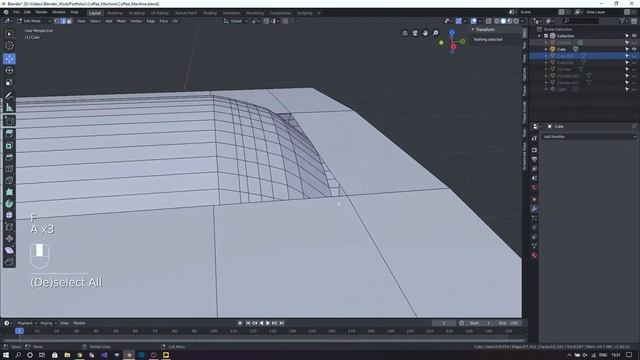Enable vertex select mode
640x360 pixels.
[57, 21]
